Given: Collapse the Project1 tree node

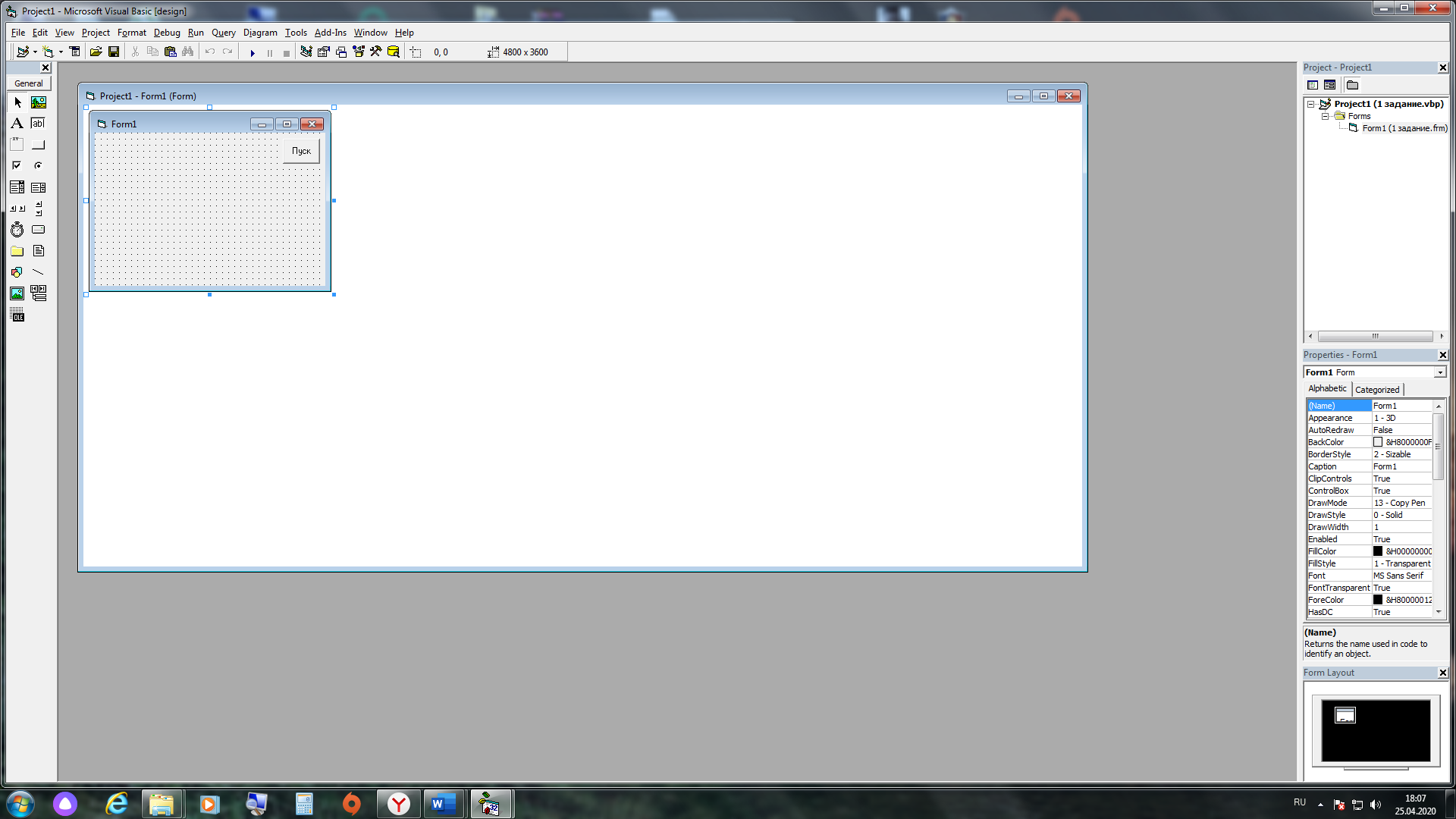Looking at the screenshot, I should pos(1310,104).
